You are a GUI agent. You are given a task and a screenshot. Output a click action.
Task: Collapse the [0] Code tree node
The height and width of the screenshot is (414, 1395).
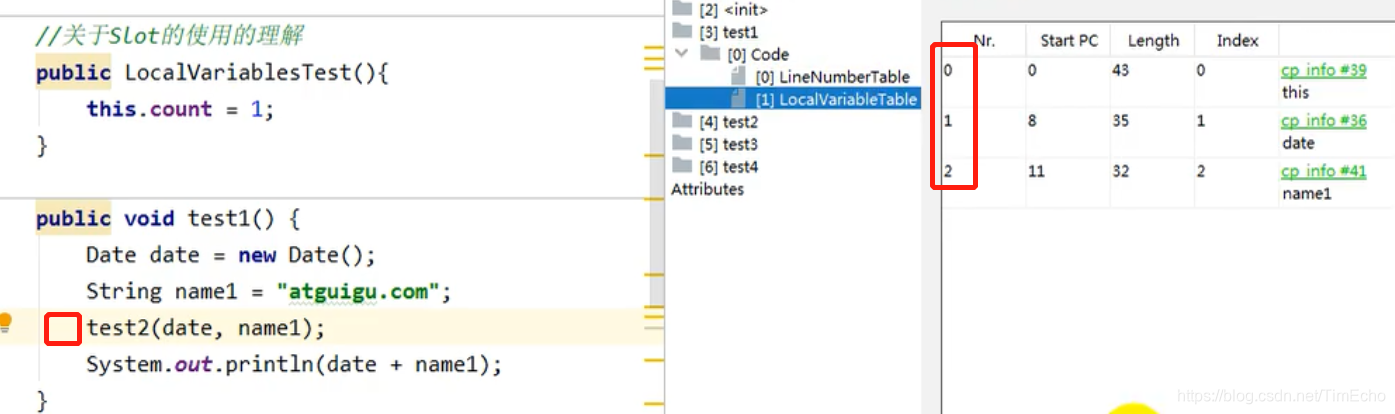pos(681,54)
